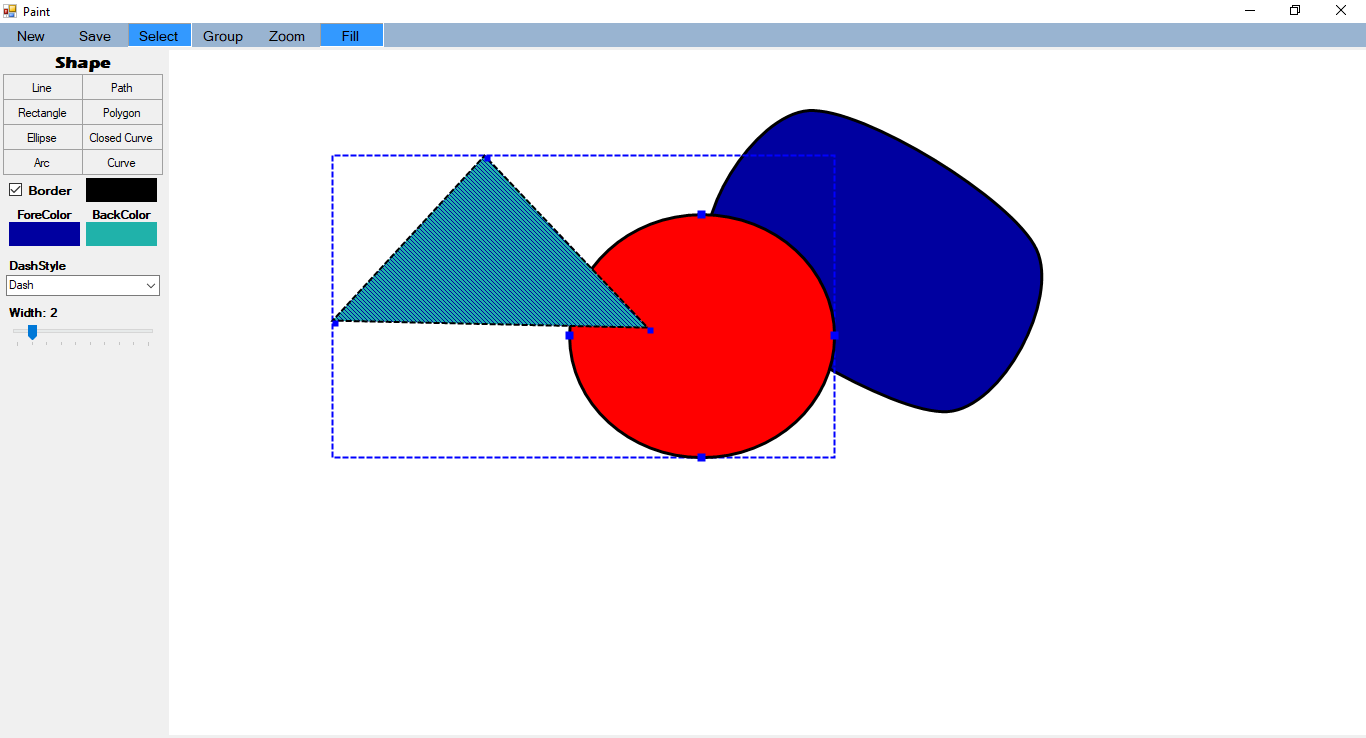This screenshot has height=738, width=1366.
Task: Toggle the Fill button
Action: point(351,36)
